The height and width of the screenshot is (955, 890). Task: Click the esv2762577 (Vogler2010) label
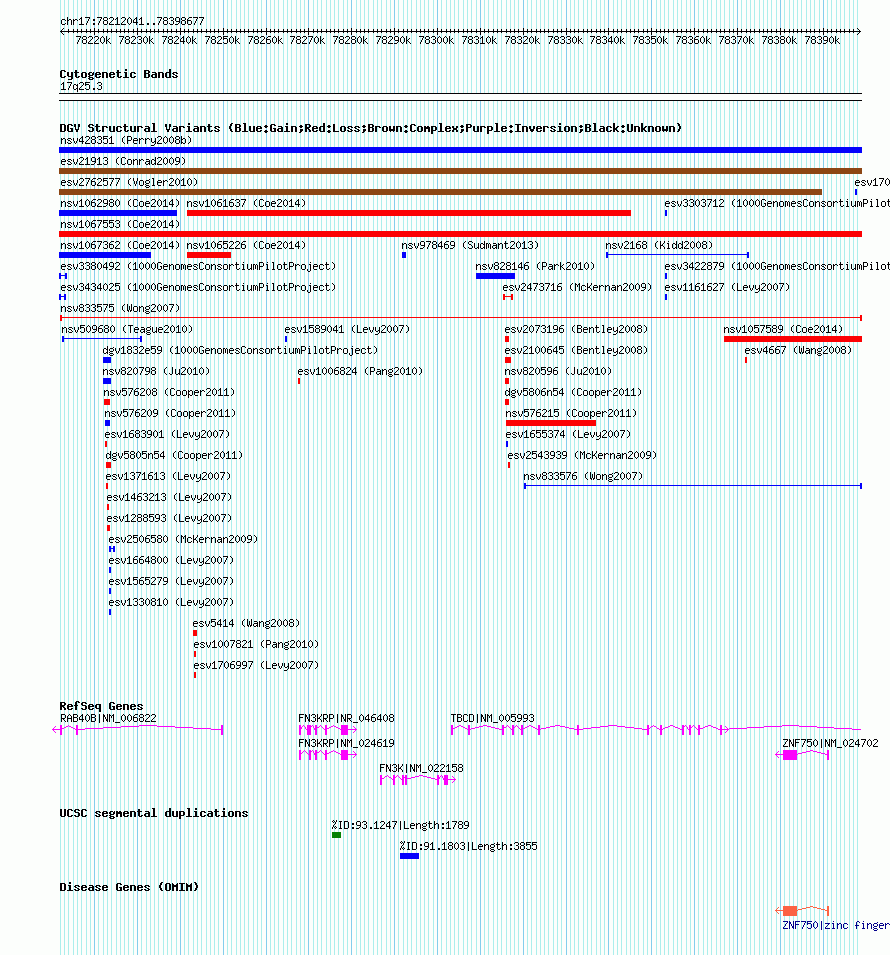click(x=129, y=182)
